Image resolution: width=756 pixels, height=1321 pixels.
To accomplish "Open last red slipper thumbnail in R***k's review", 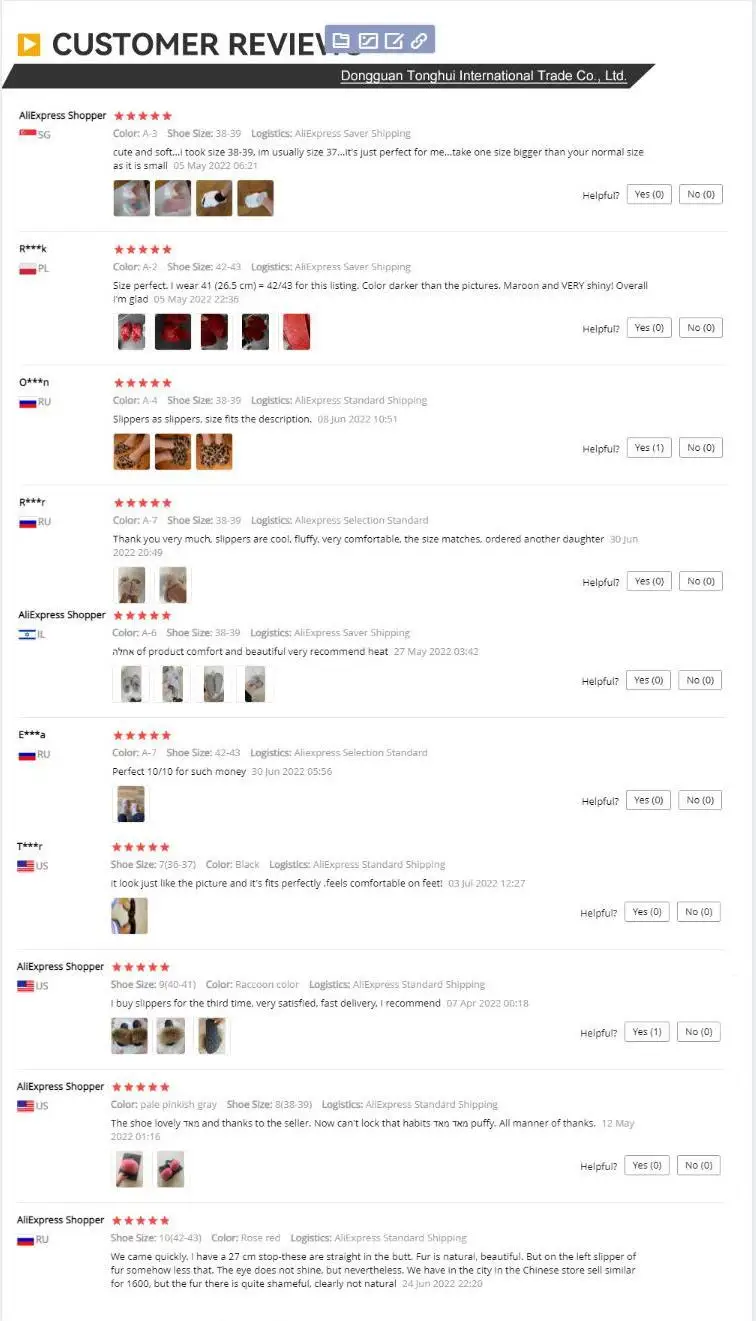I will click(x=296, y=332).
